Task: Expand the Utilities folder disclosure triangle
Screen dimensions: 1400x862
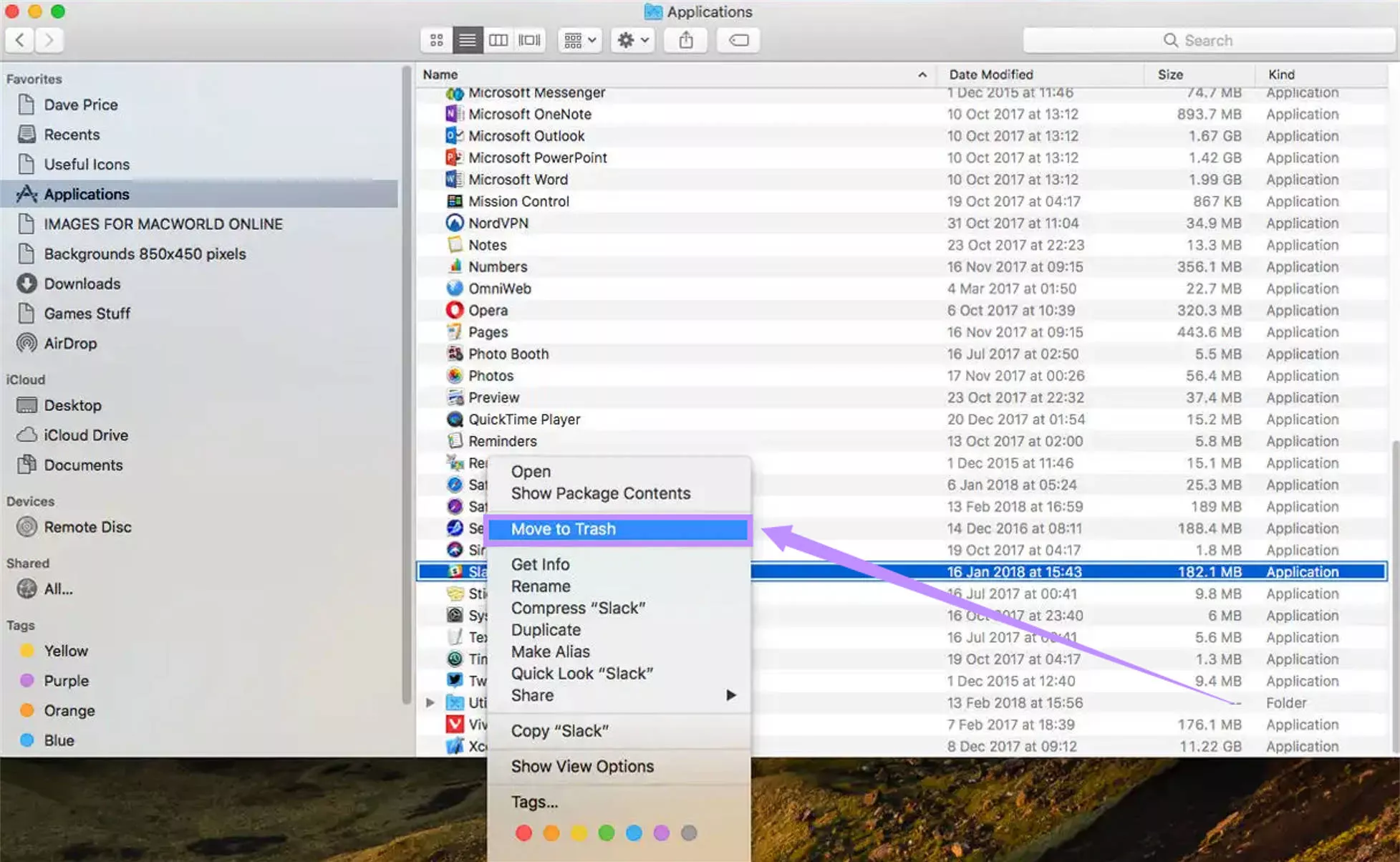Action: point(430,702)
